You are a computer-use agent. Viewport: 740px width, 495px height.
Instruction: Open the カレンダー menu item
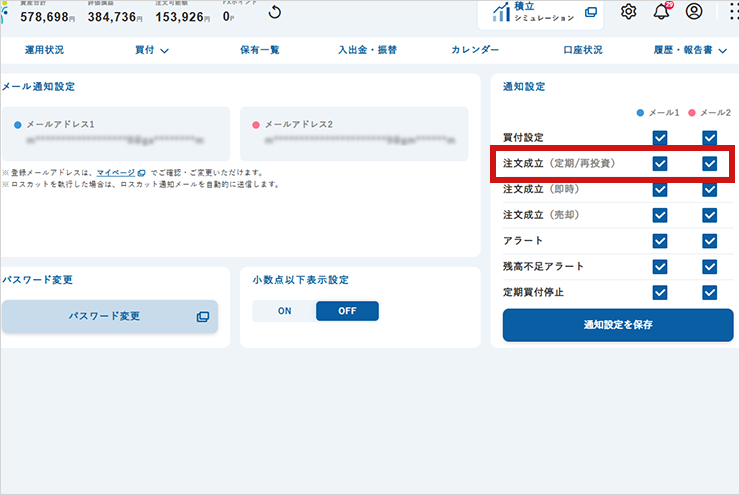[x=475, y=50]
